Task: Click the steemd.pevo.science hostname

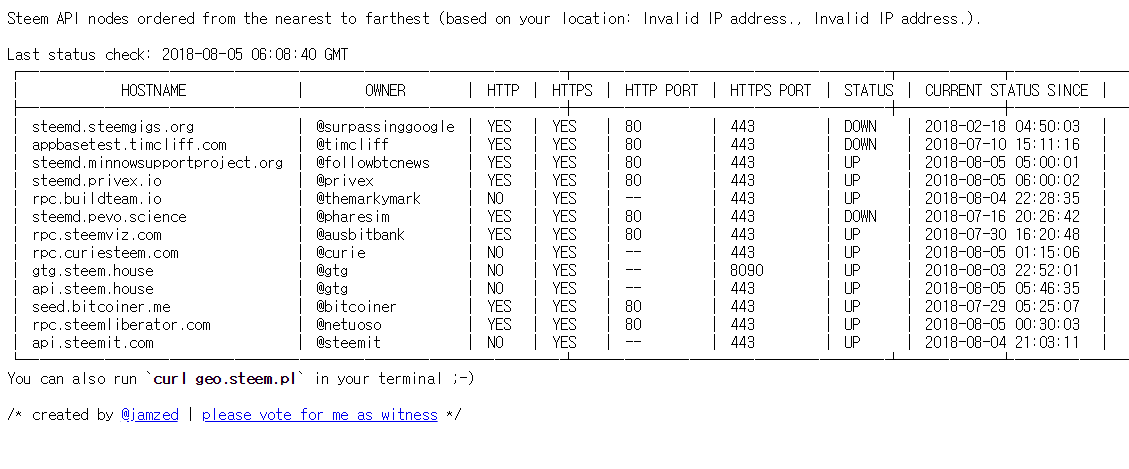Action: pyautogui.click(x=109, y=217)
